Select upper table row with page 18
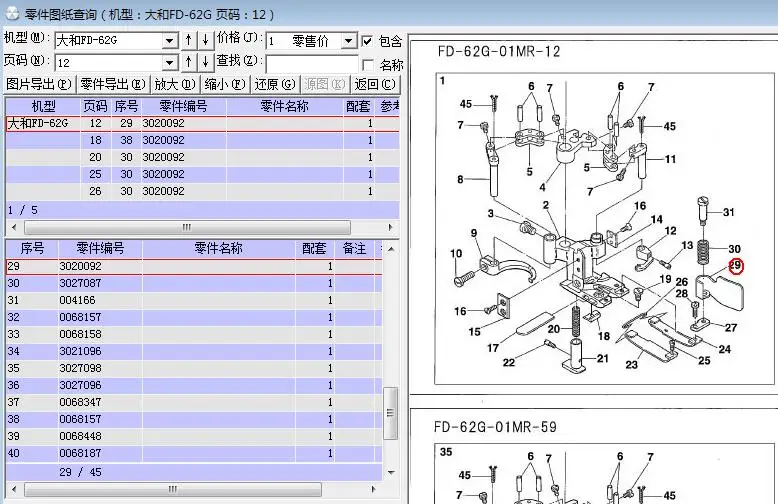 pos(202,140)
